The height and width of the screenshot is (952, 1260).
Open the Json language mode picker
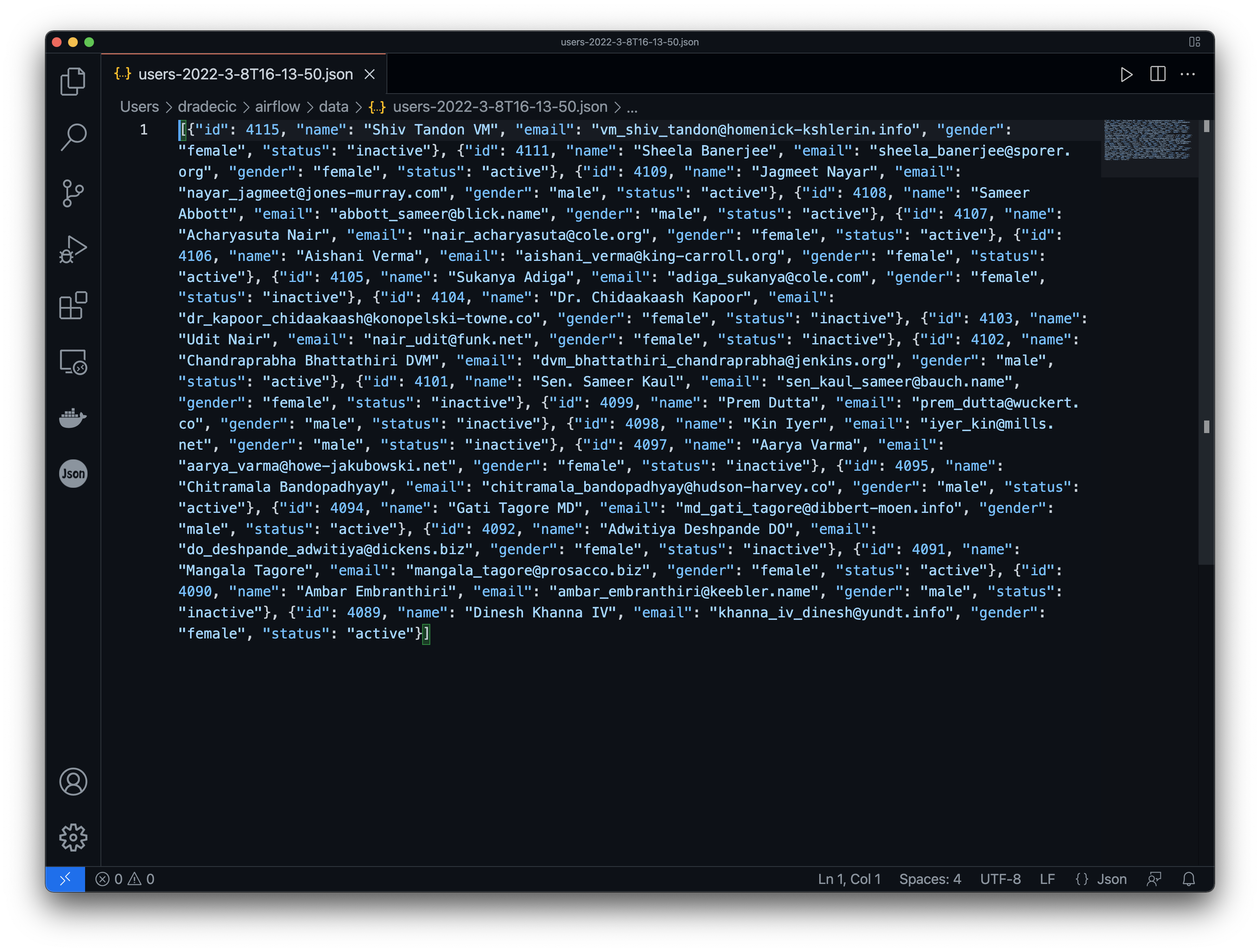1112,879
